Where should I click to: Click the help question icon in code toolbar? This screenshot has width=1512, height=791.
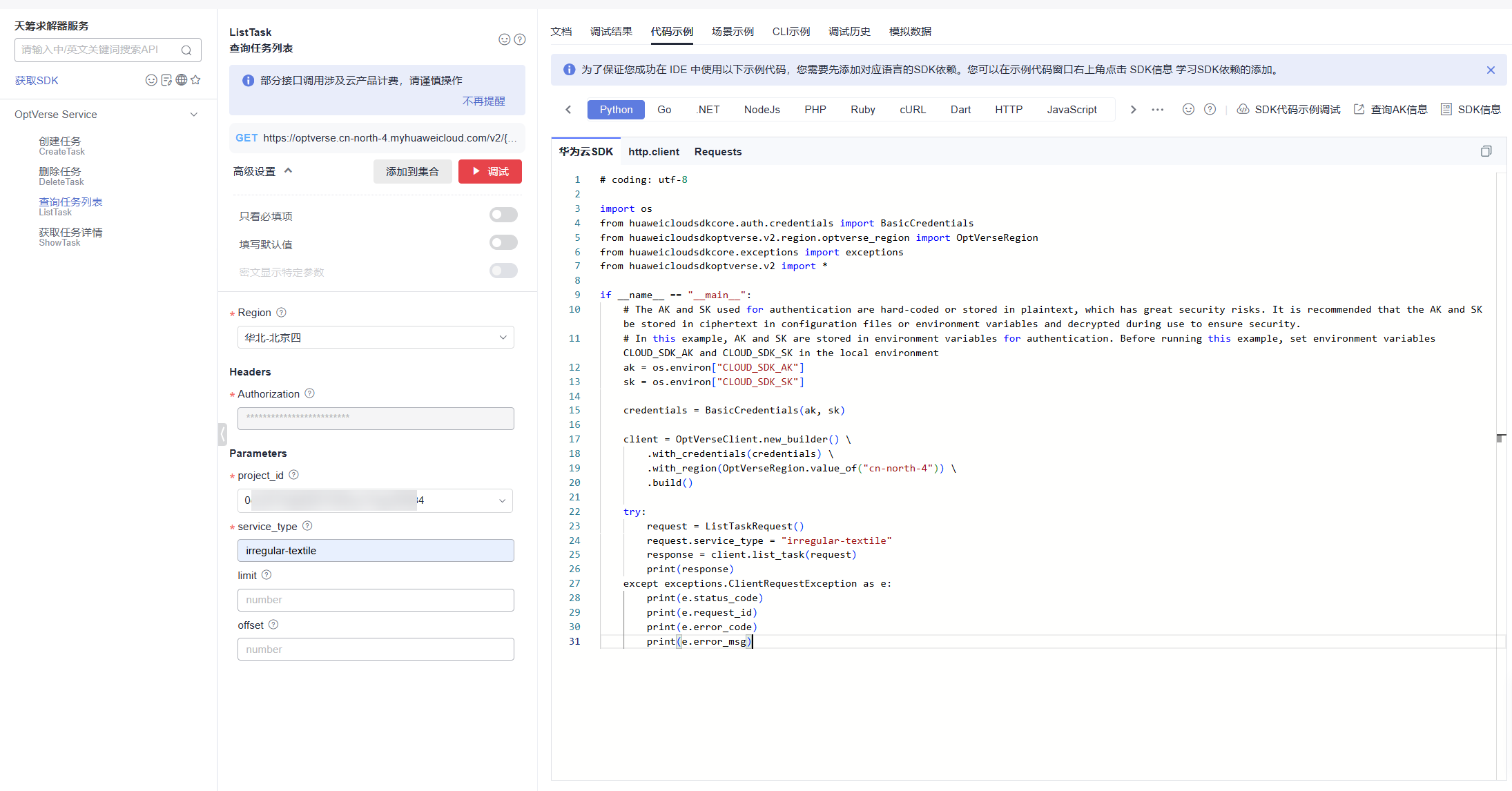(x=1210, y=109)
